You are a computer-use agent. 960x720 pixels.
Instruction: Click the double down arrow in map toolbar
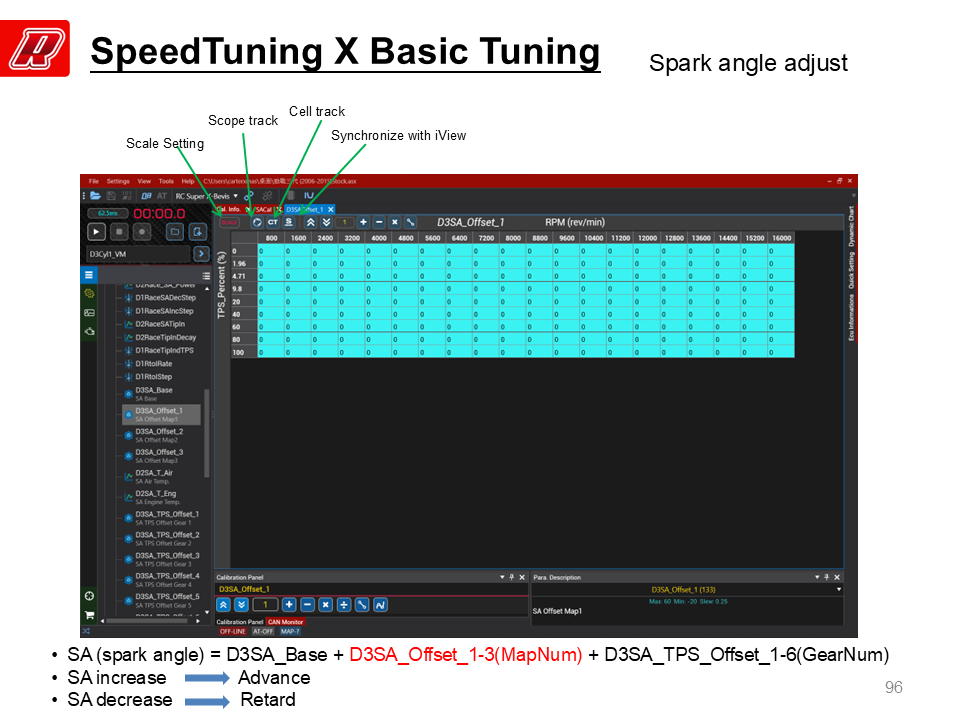click(x=326, y=222)
